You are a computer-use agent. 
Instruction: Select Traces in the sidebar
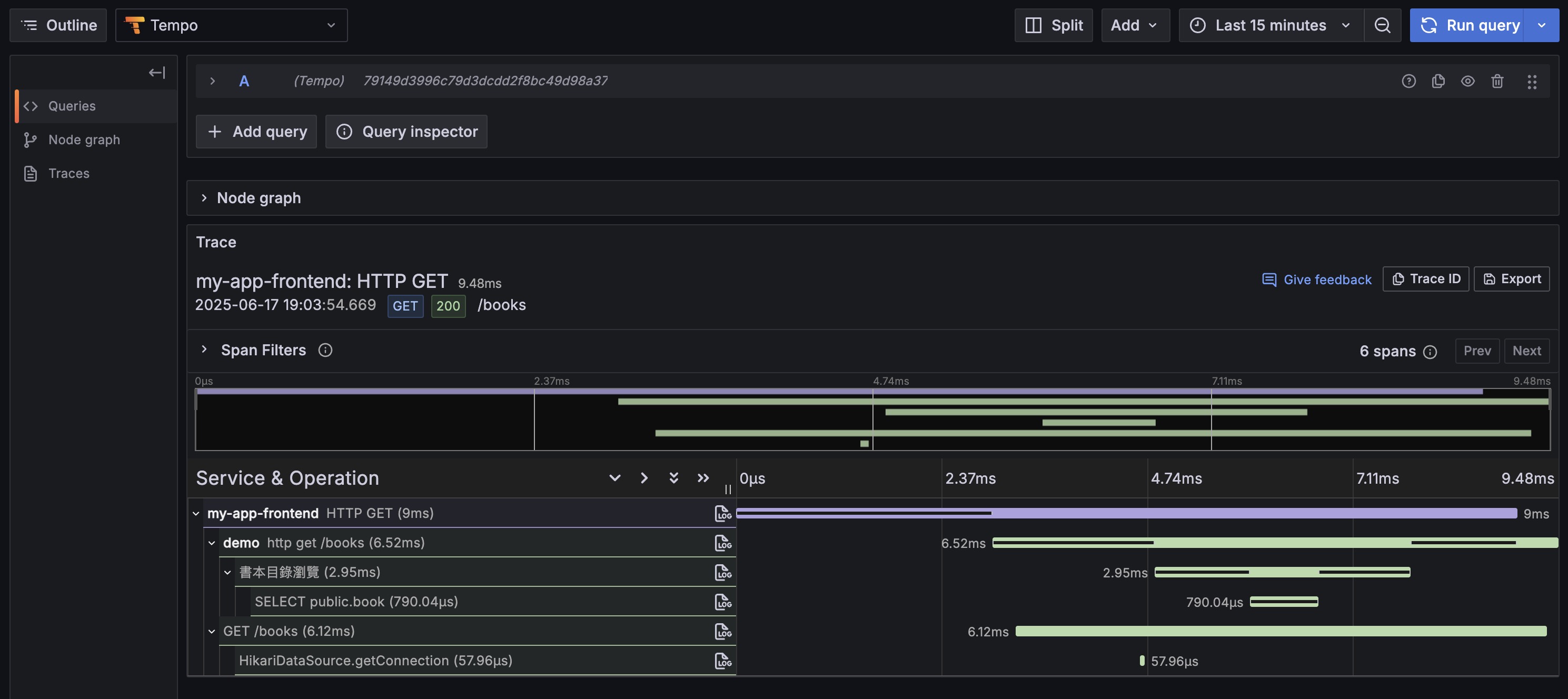(69, 173)
